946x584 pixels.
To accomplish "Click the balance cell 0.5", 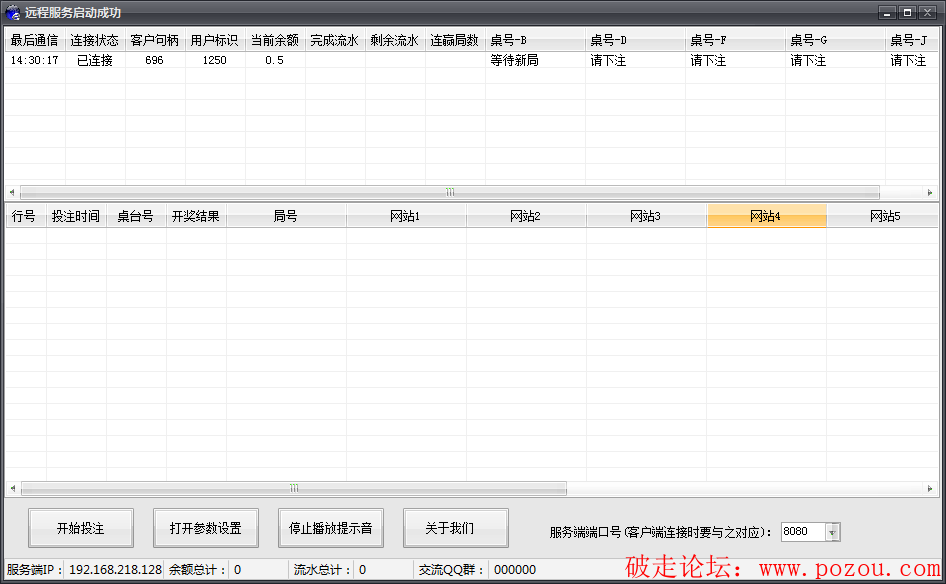I will click(275, 60).
